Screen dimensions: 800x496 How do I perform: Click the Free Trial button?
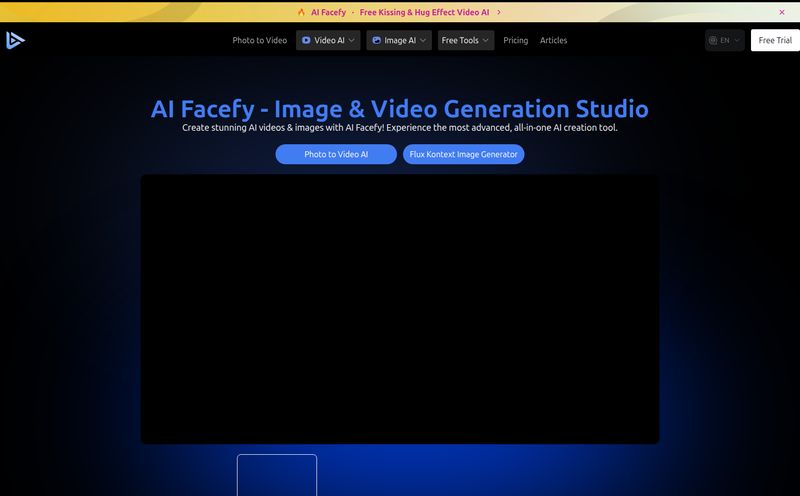pos(775,40)
